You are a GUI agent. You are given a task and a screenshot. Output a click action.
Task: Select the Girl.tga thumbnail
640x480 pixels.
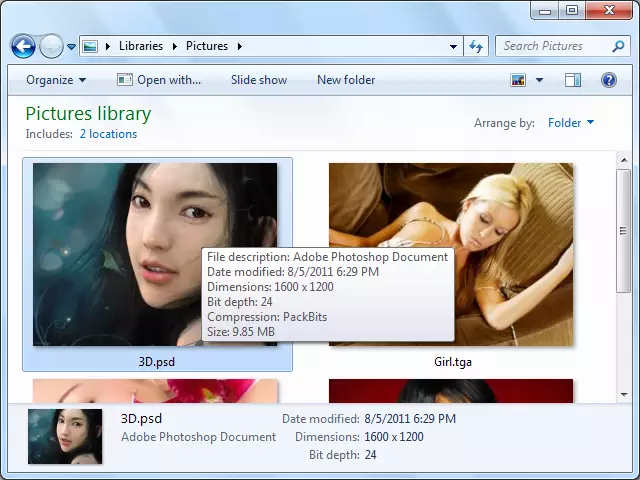pos(451,263)
